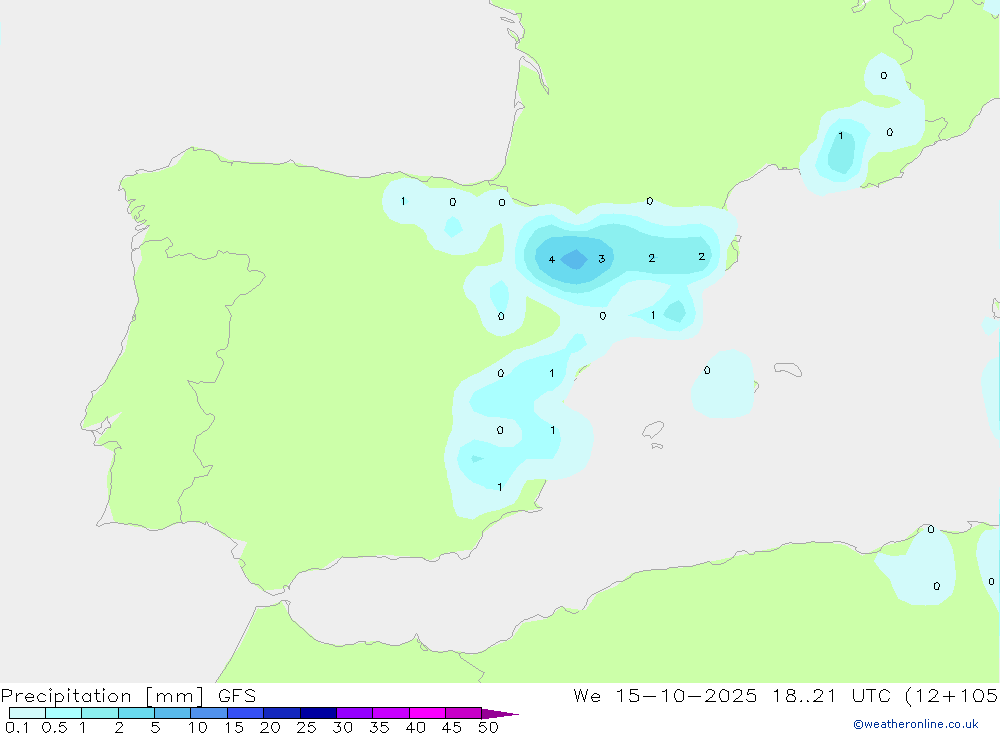Image resolution: width=1000 pixels, height=733 pixels.
Task: Click the above-50 mm arrow tip of legend
Action: pyautogui.click(x=499, y=714)
